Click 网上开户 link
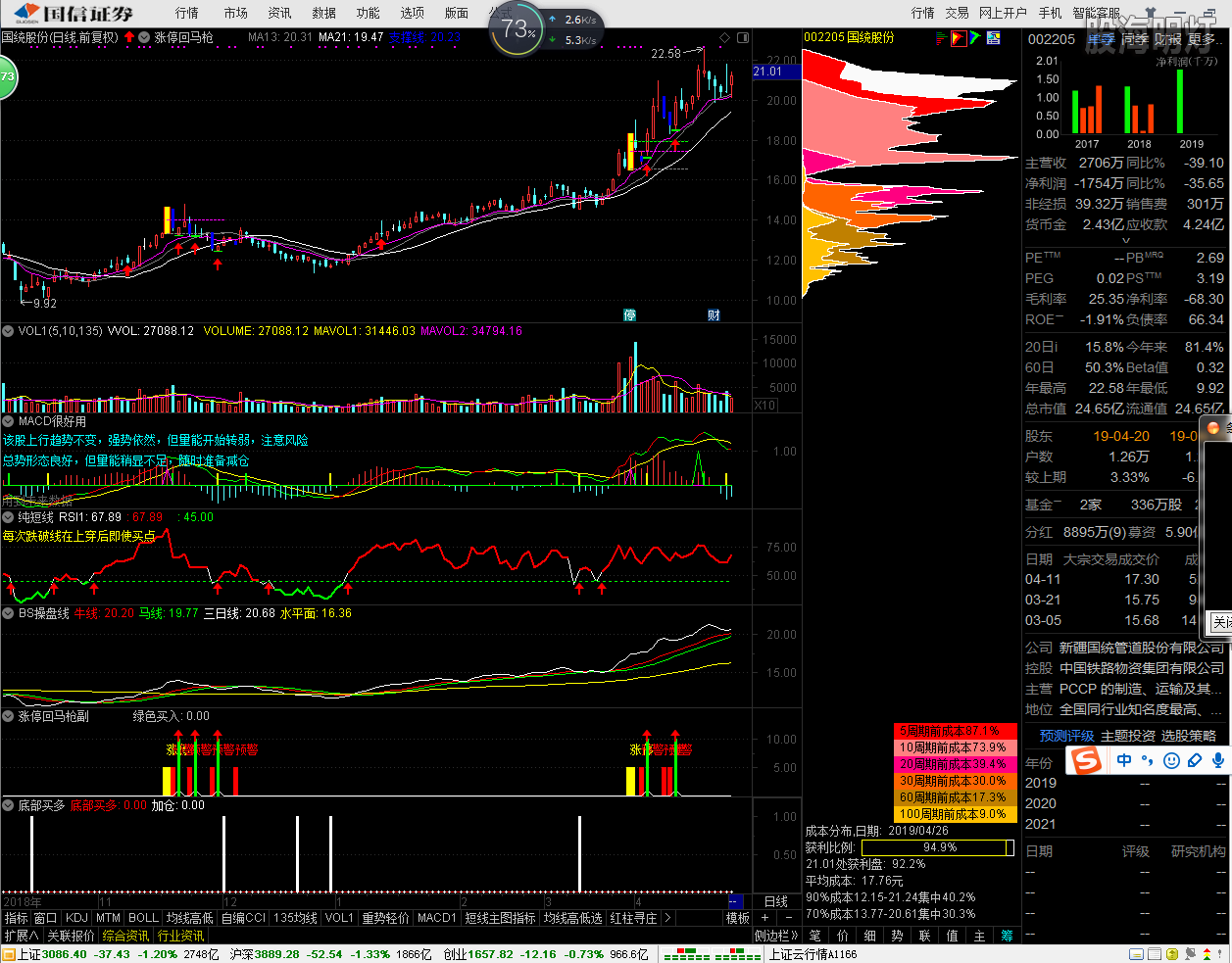Viewport: 1232px width, 963px height. point(1003,13)
